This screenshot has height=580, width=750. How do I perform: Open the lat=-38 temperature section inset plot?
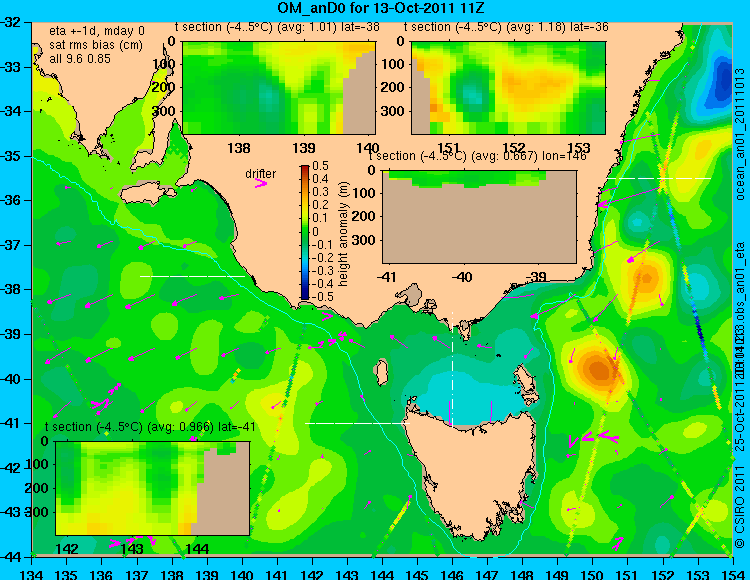(279, 88)
